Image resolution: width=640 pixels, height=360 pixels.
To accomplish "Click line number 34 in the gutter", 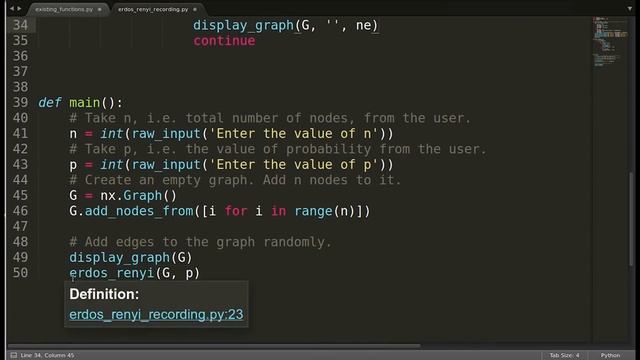I will pos(20,25).
